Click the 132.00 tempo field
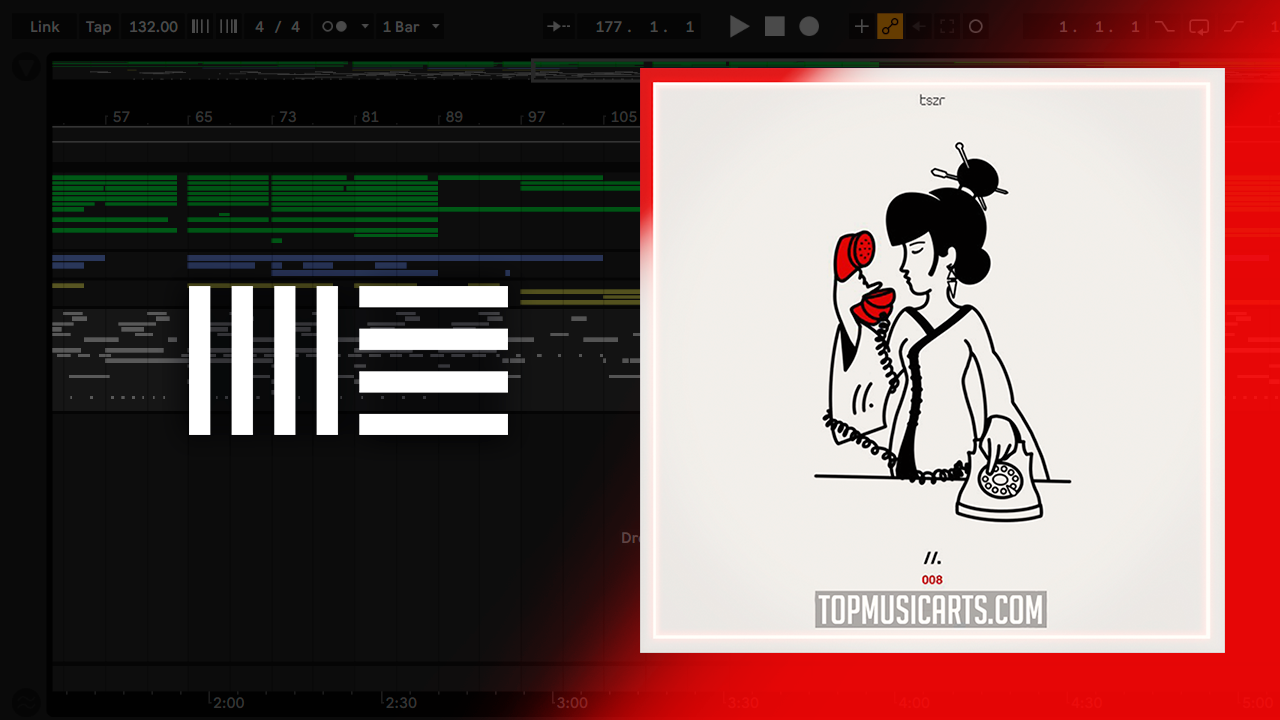 click(x=154, y=27)
